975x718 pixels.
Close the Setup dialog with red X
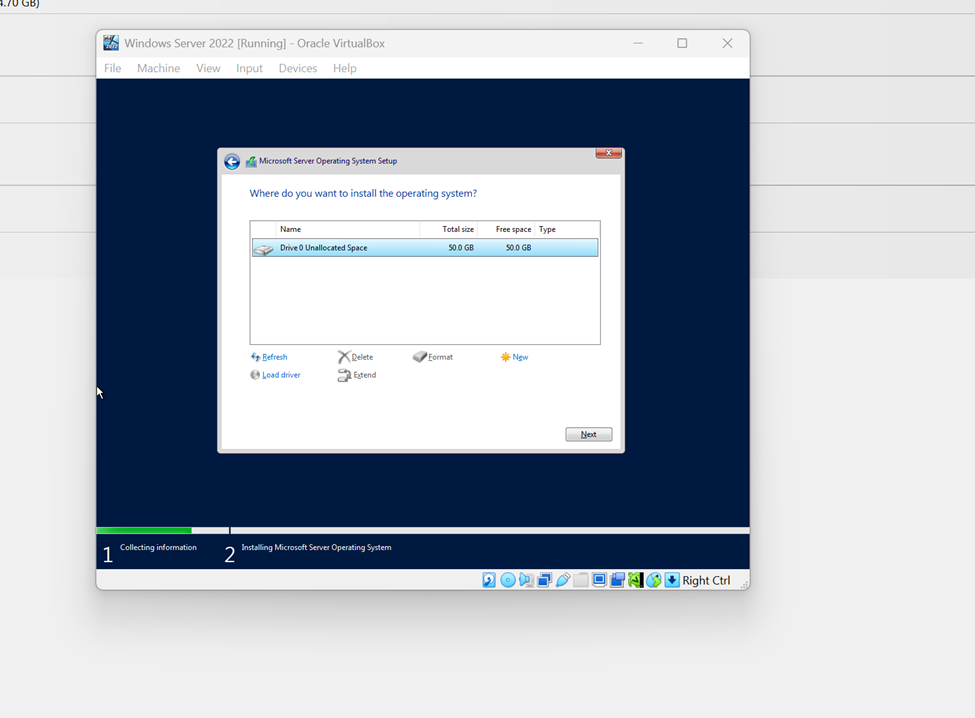click(609, 153)
